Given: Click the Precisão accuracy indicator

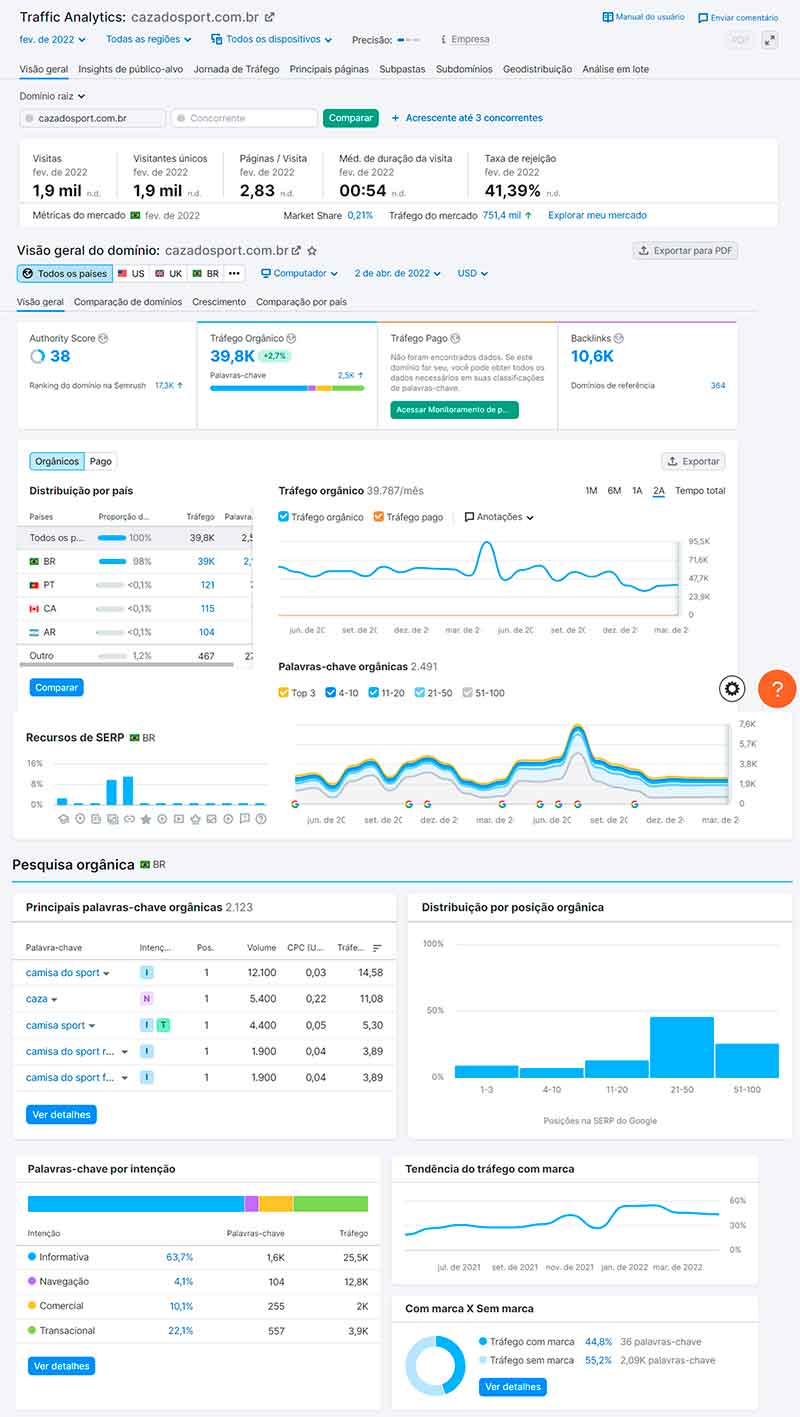Looking at the screenshot, I should coord(408,40).
